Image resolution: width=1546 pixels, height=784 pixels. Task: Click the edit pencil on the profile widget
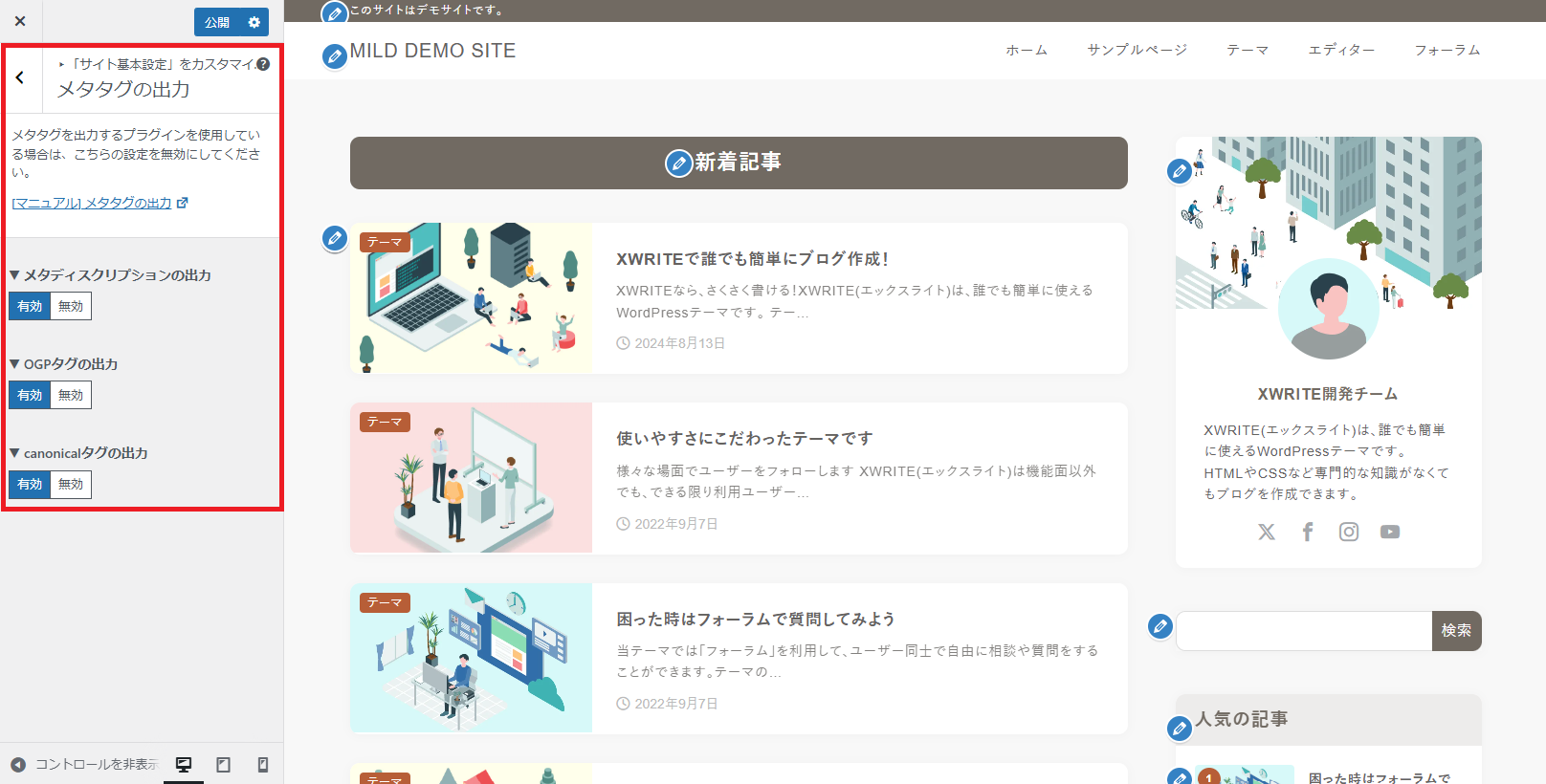tap(1180, 171)
